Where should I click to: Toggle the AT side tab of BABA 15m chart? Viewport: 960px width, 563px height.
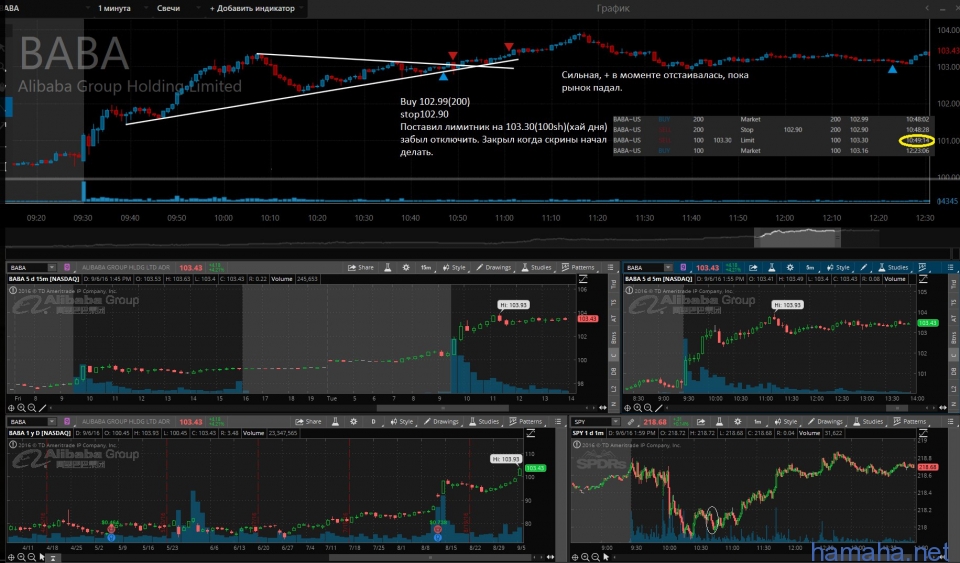(x=613, y=319)
